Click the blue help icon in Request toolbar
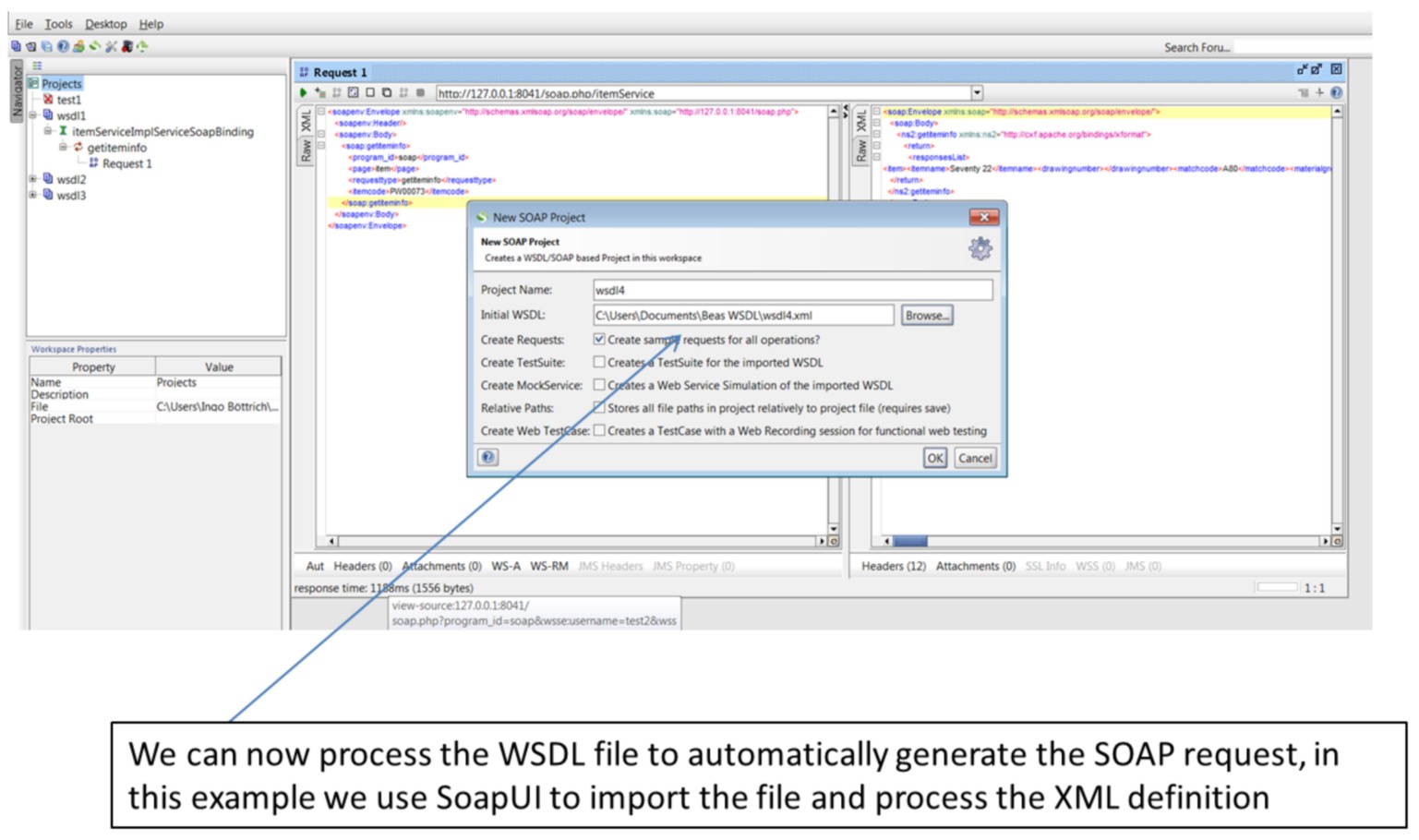This screenshot has width=1419, height=840. pos(1336,92)
